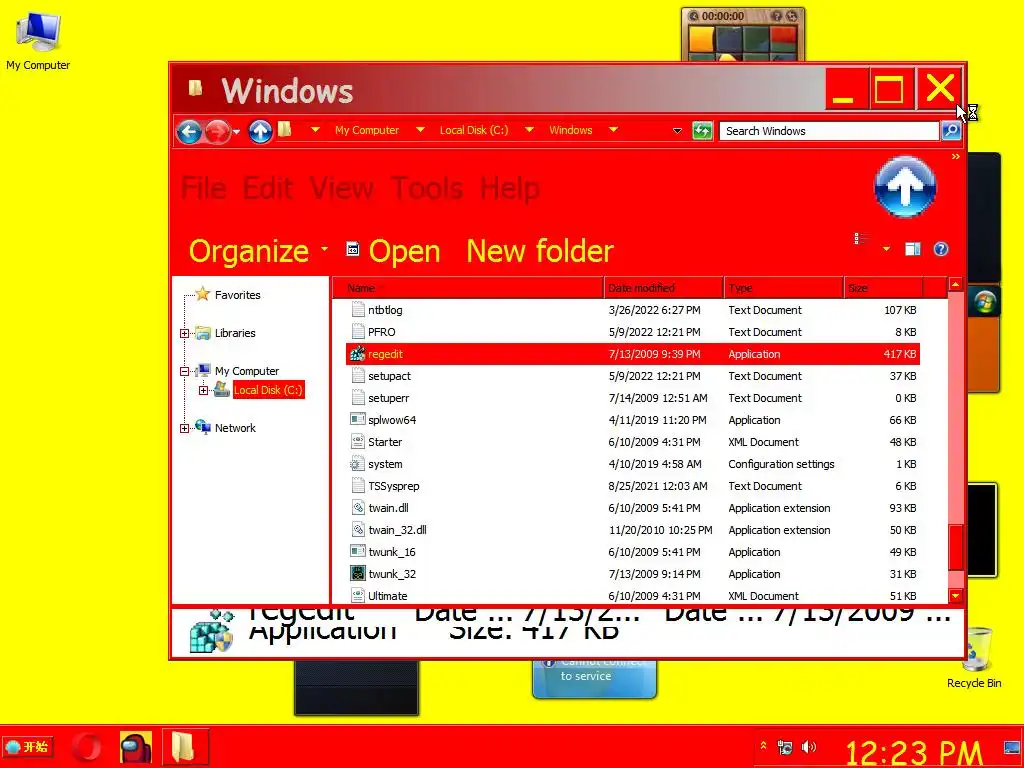Click the network tray icon
The width and height of the screenshot is (1024, 768).
[785, 746]
